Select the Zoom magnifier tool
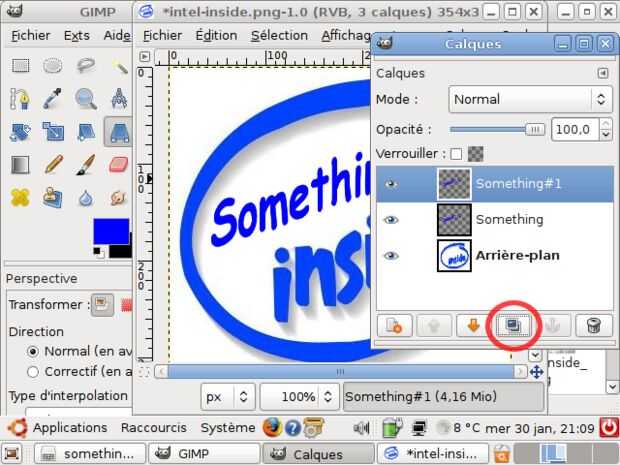The image size is (620, 465). [x=86, y=99]
